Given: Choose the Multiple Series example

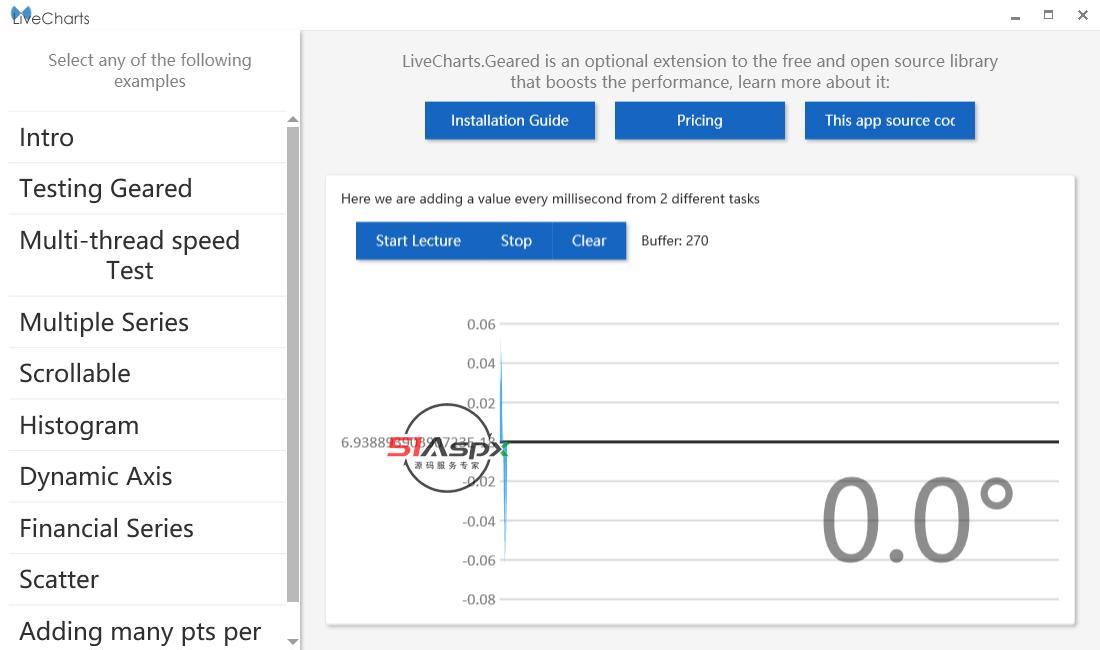Looking at the screenshot, I should pyautogui.click(x=147, y=323).
